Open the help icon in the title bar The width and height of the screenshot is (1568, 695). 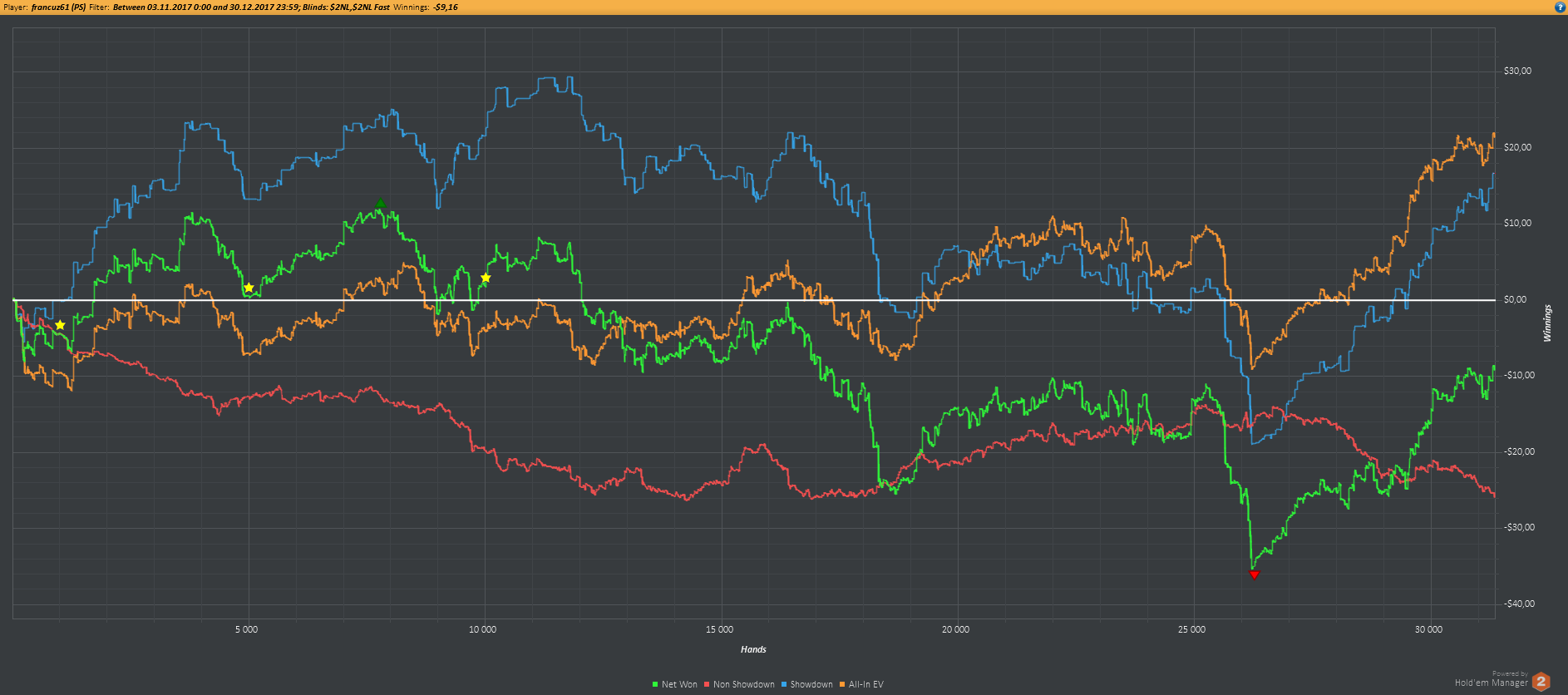click(1560, 7)
